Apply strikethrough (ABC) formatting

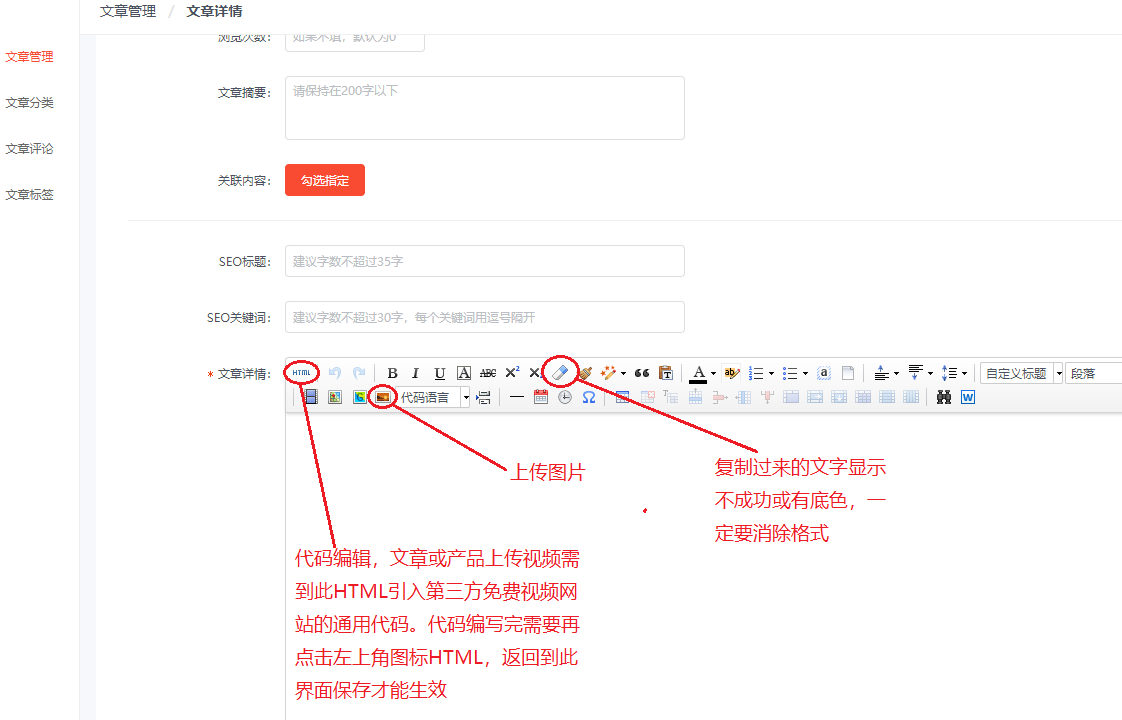tap(488, 373)
